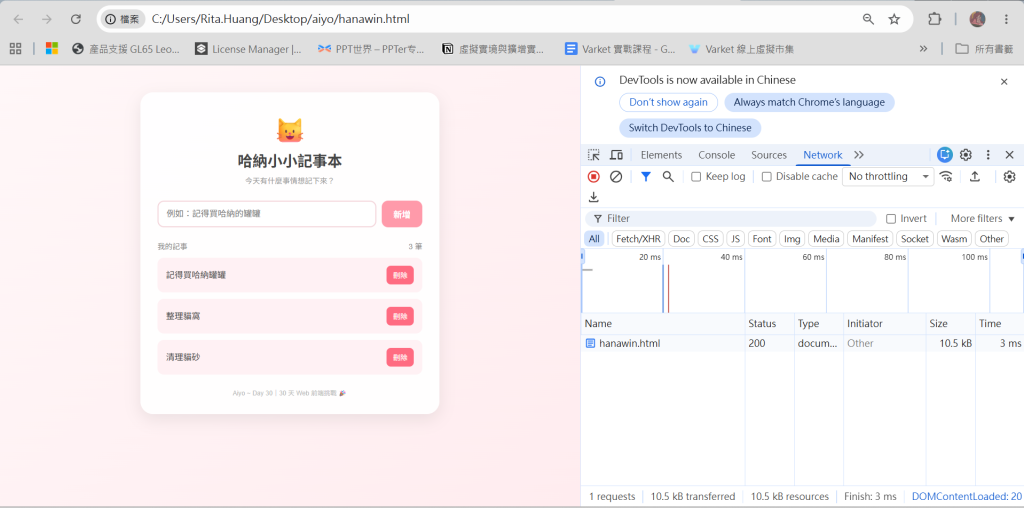Enable the Keep log checkbox
This screenshot has width=1024, height=508.
(x=696, y=176)
